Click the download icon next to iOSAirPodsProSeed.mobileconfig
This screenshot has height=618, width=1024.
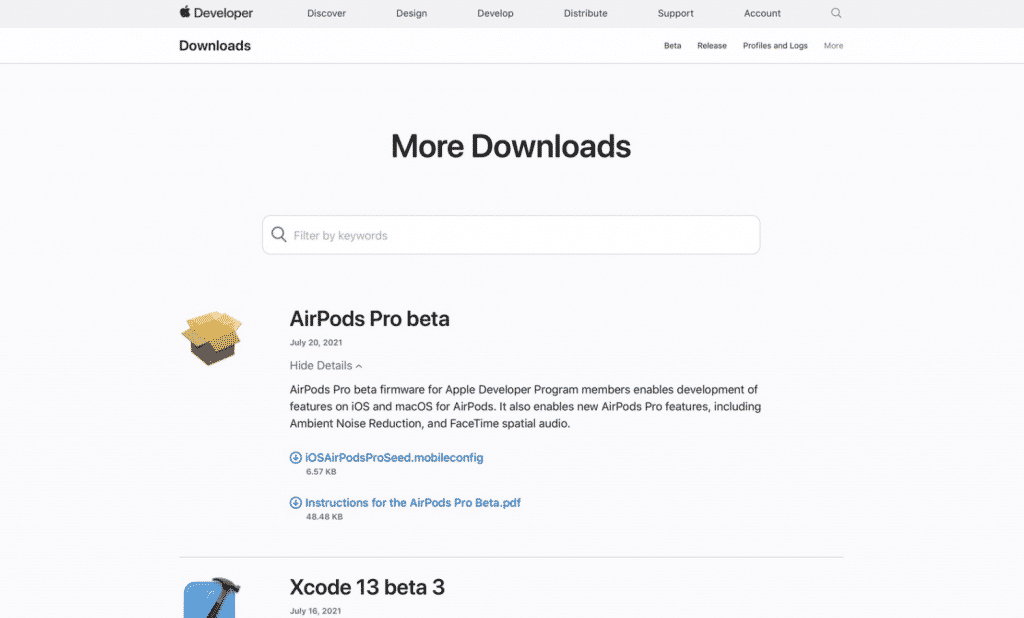tap(295, 457)
